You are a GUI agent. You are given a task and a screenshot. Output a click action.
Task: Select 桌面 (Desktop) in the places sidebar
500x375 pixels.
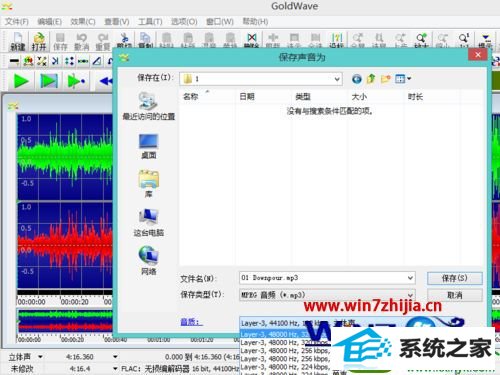pyautogui.click(x=149, y=146)
